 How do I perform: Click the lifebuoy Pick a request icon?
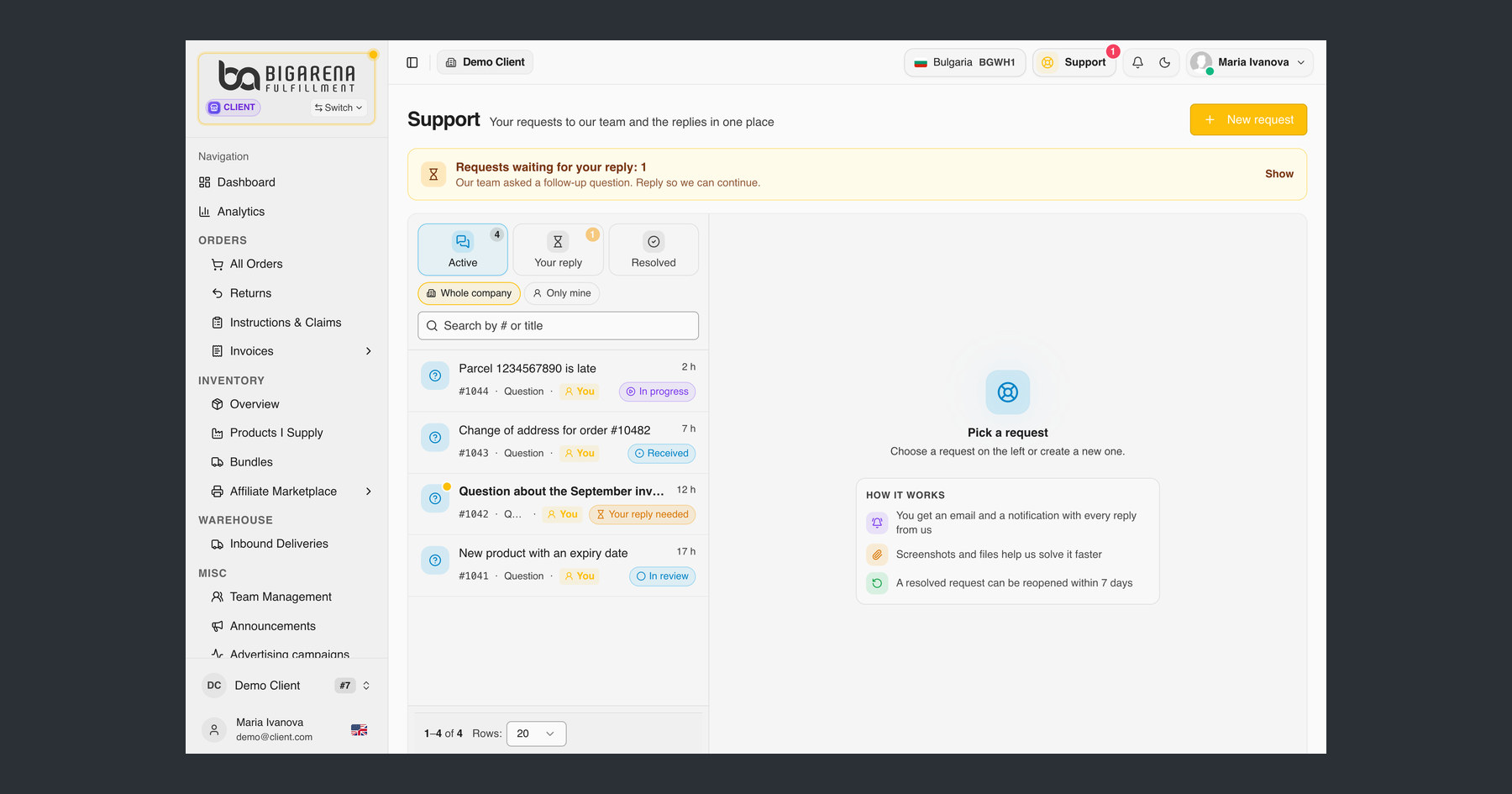tap(1007, 392)
